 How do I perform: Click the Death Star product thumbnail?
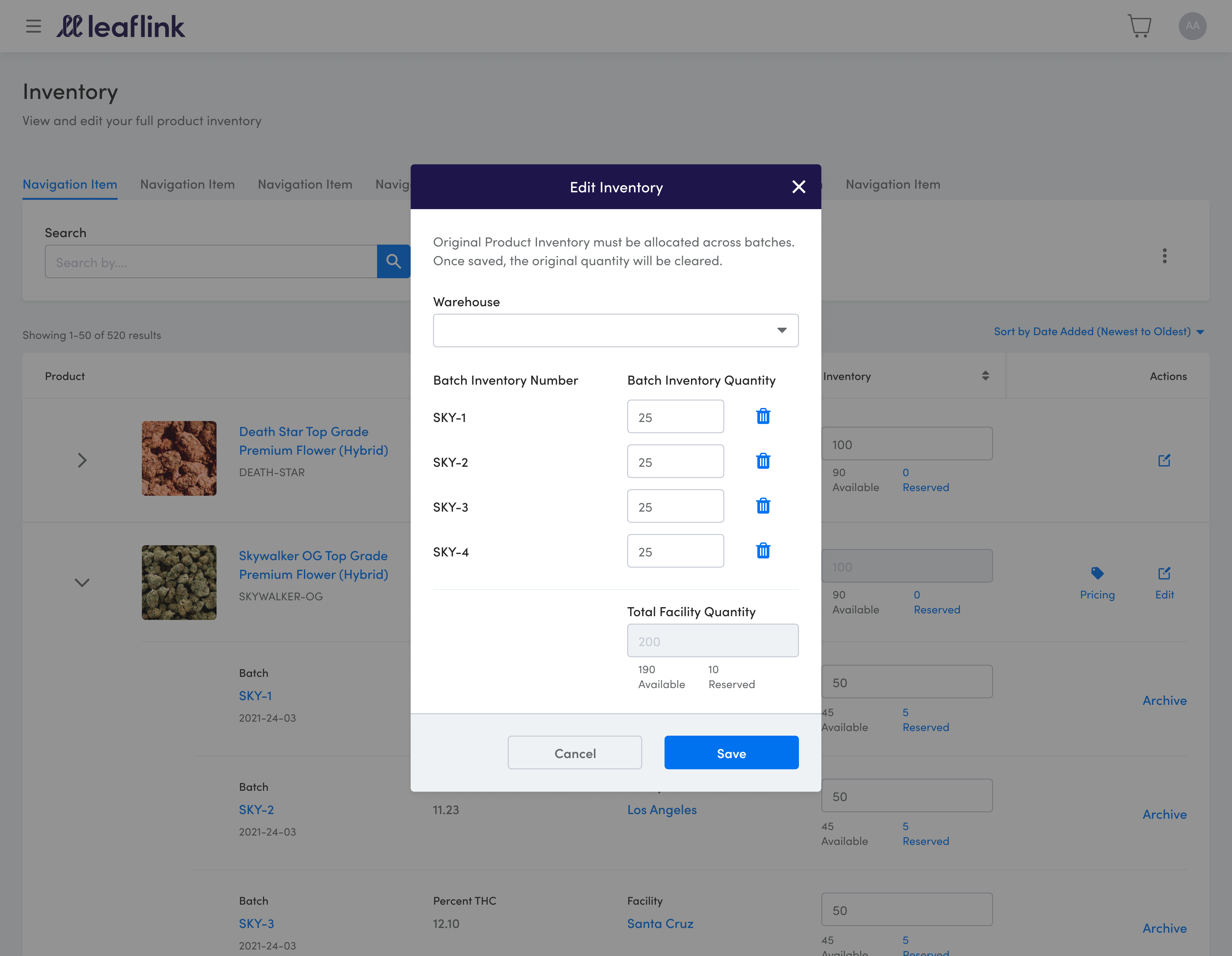pos(179,458)
